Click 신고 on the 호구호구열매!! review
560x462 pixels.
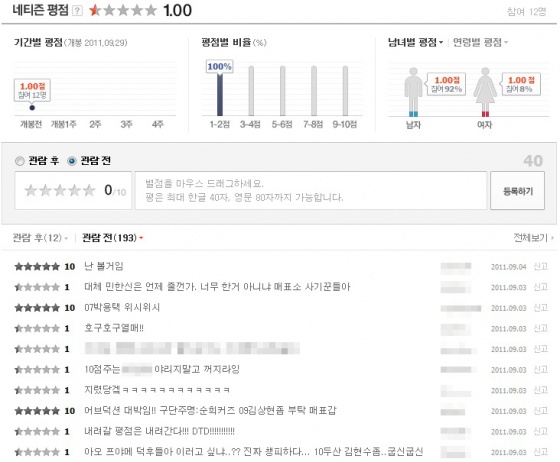click(540, 328)
